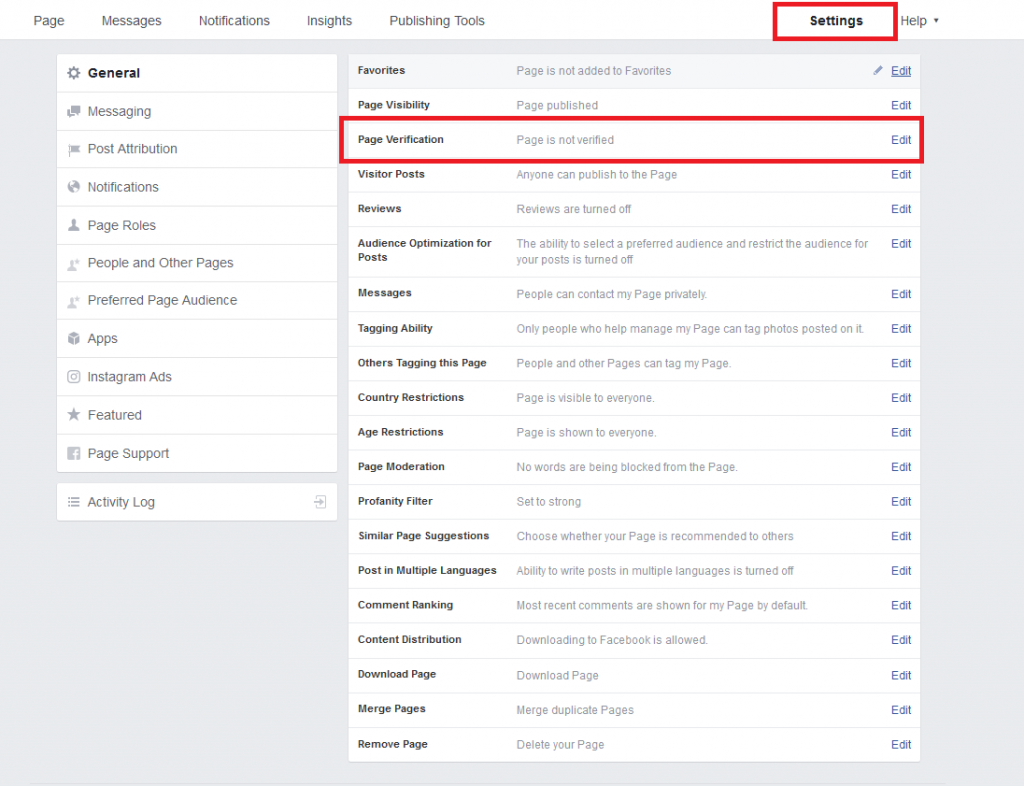Click the Messaging chat bubble icon

click(x=74, y=112)
